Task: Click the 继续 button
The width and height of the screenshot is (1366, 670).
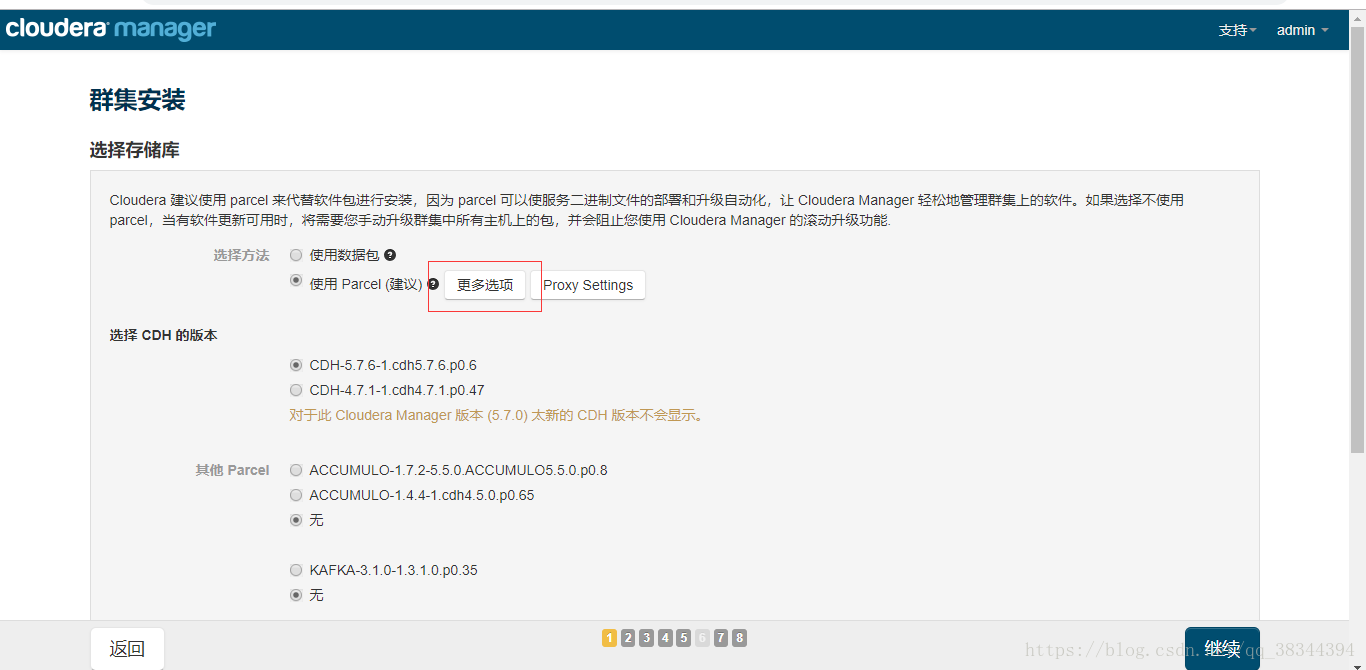Action: [x=1222, y=649]
